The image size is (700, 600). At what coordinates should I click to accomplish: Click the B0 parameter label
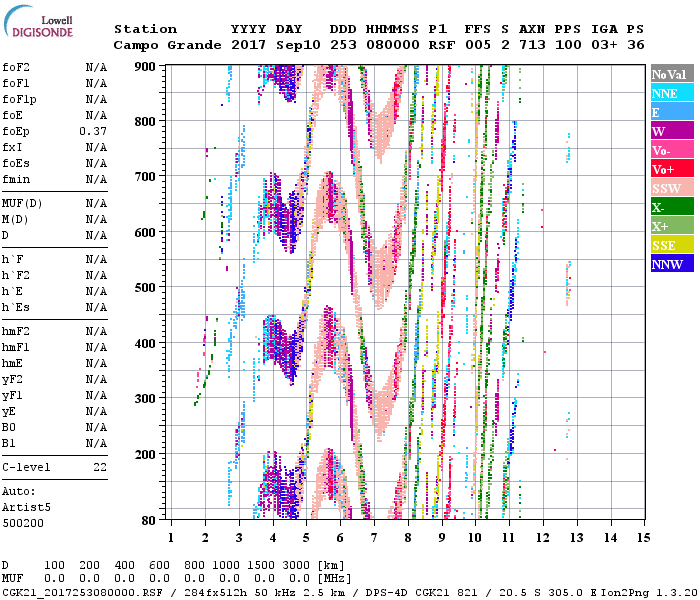pos(8,428)
